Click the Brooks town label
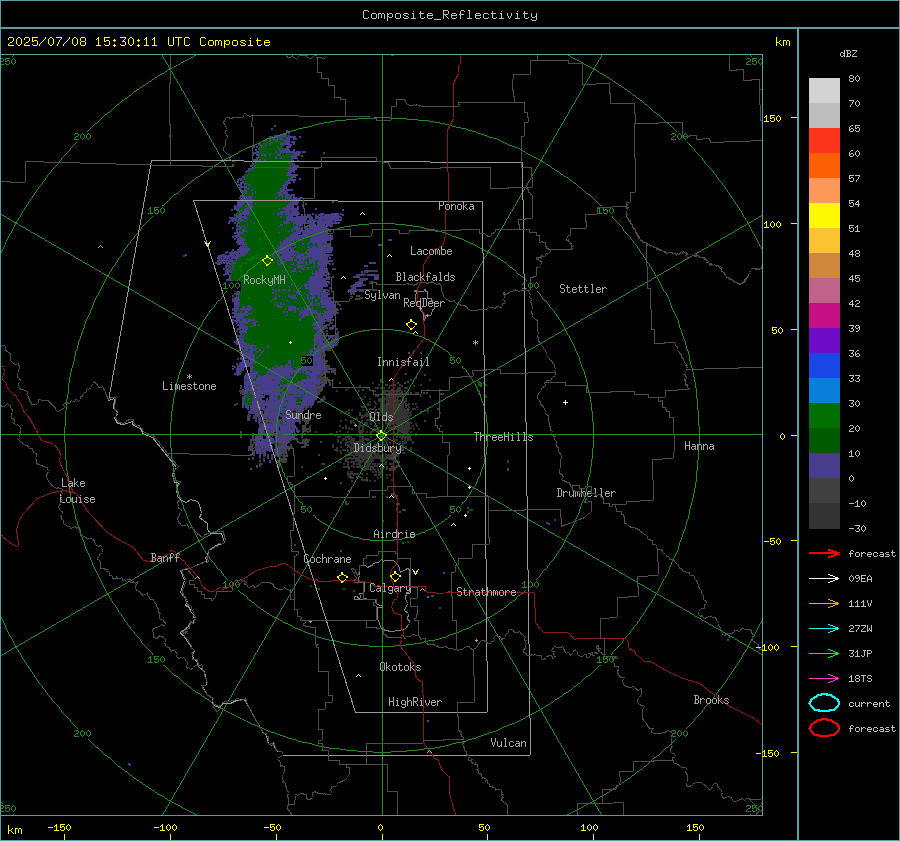 tap(711, 700)
